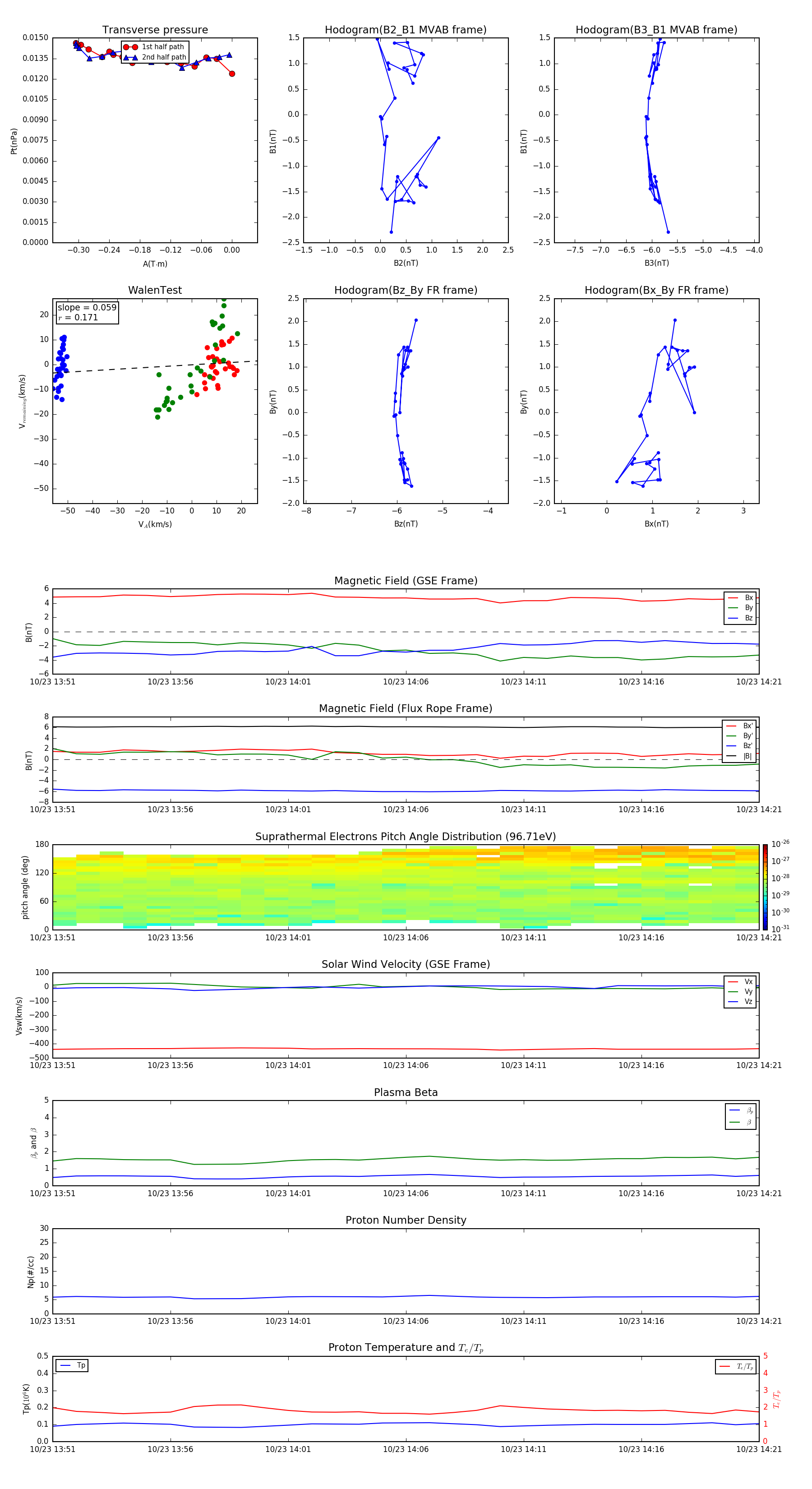Click the "Magnetic Field (Flux Rope Frame)" title
812x1489 pixels.
[x=406, y=709]
